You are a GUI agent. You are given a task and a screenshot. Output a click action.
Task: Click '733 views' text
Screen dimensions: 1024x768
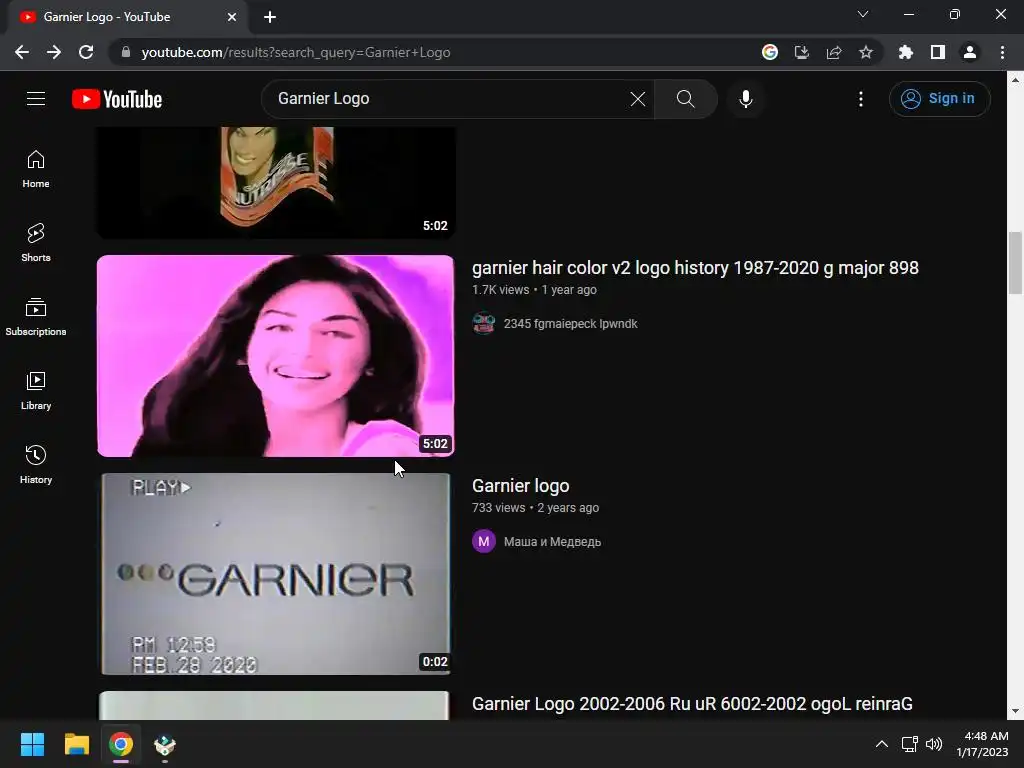tap(498, 507)
